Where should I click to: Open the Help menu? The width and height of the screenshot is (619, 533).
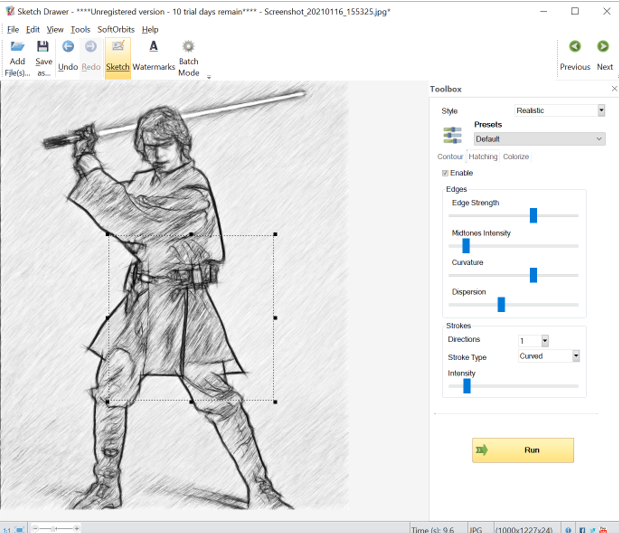[x=150, y=30]
